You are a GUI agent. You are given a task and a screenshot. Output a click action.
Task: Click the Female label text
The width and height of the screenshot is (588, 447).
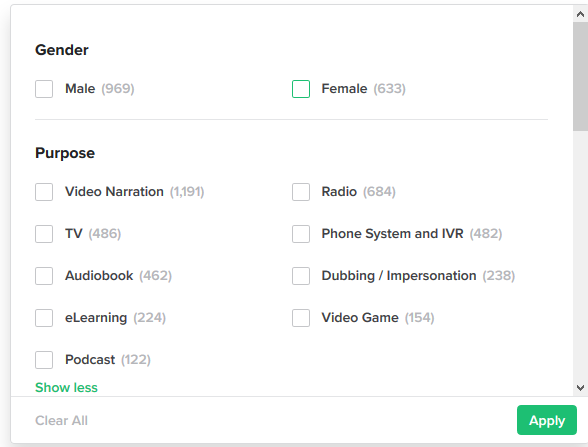tap(344, 88)
